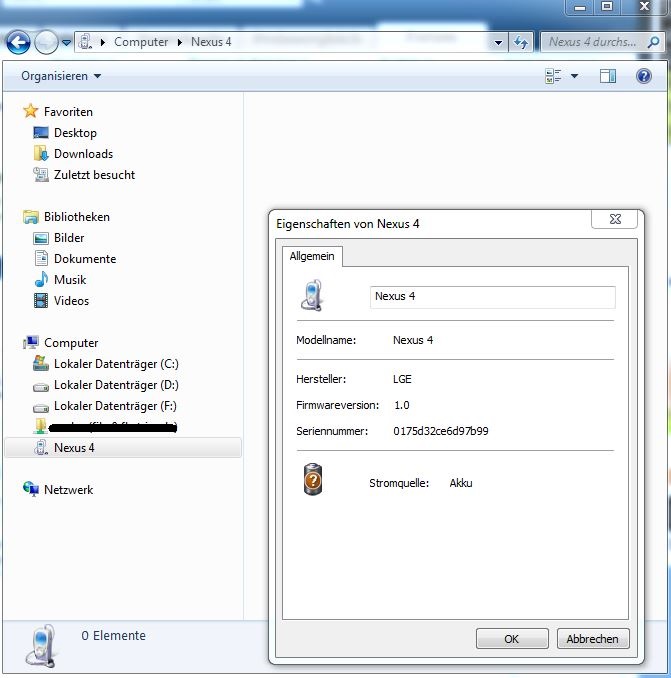Click the Netzwerk globe icon
671x678 pixels.
[x=30, y=489]
